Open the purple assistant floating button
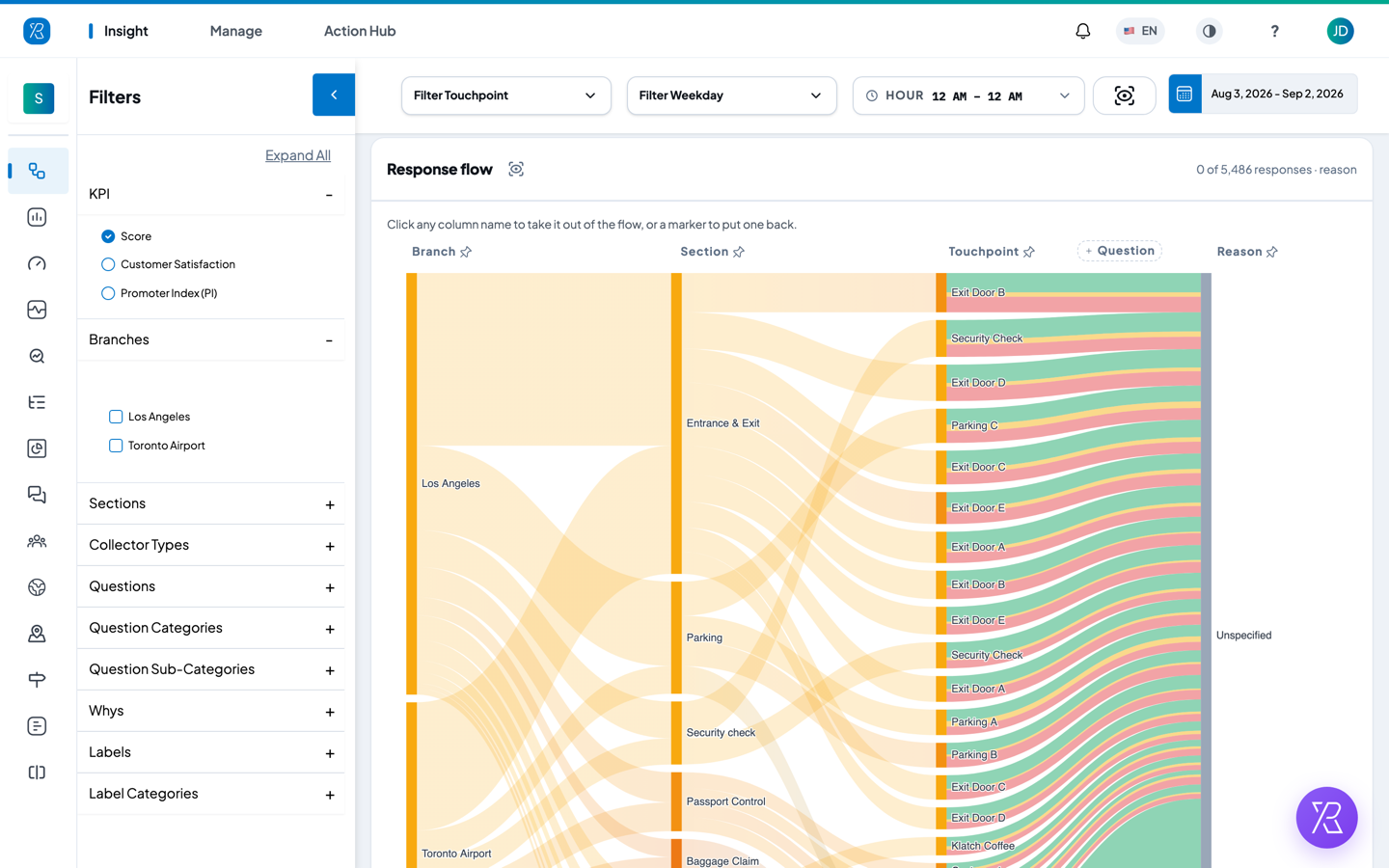The width and height of the screenshot is (1389, 868). pos(1326,818)
